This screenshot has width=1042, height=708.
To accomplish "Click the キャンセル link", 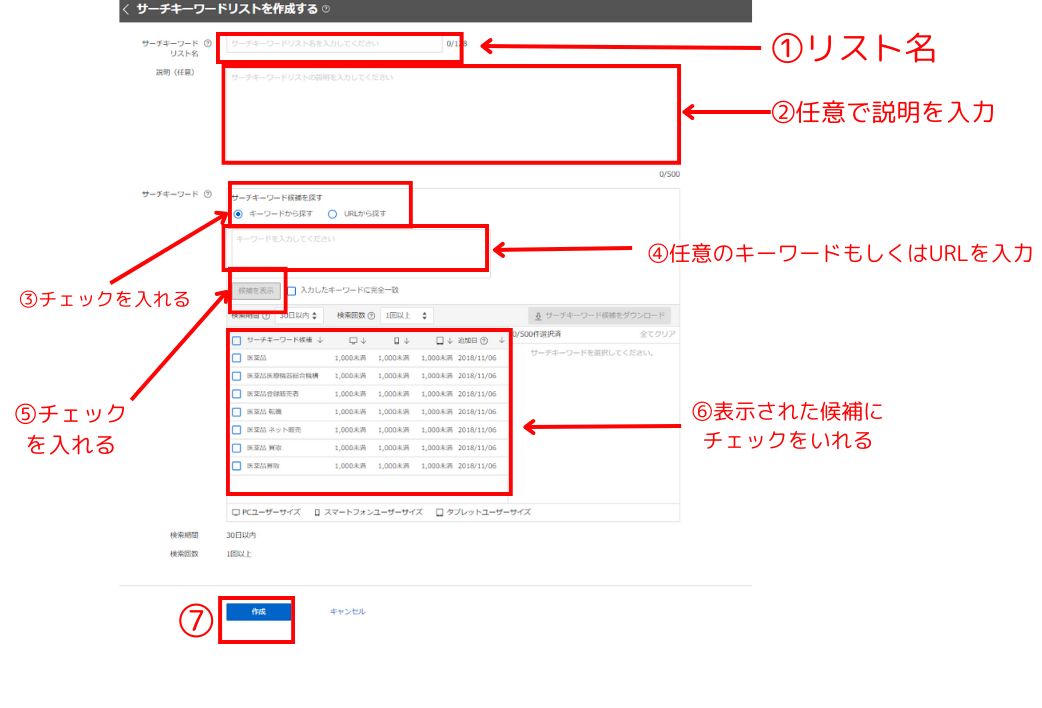I will click(x=350, y=612).
